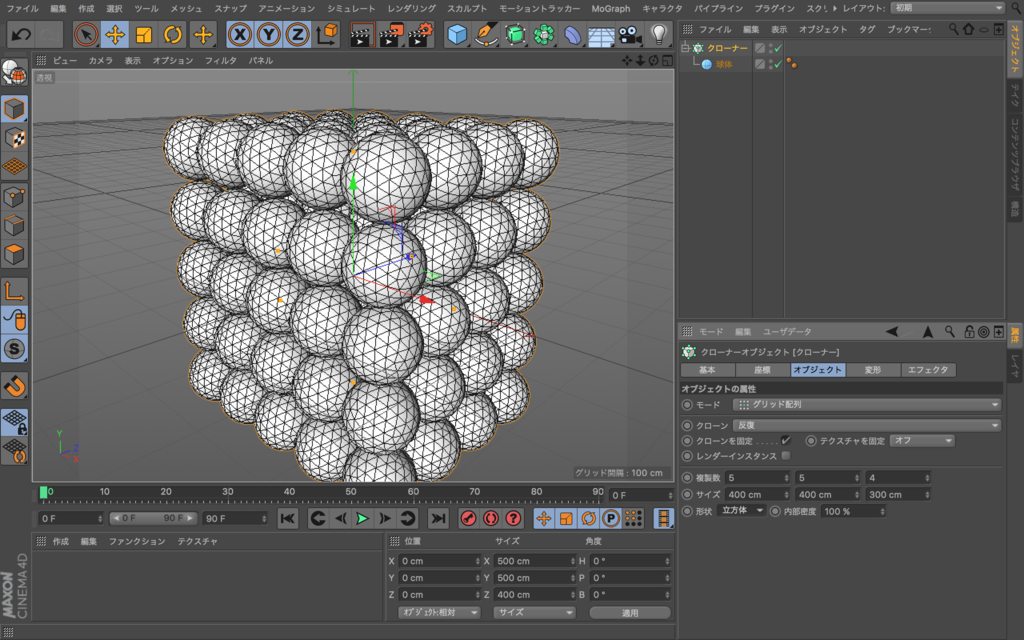The image size is (1024, 640).
Task: Click the Camera object icon
Action: (629, 35)
